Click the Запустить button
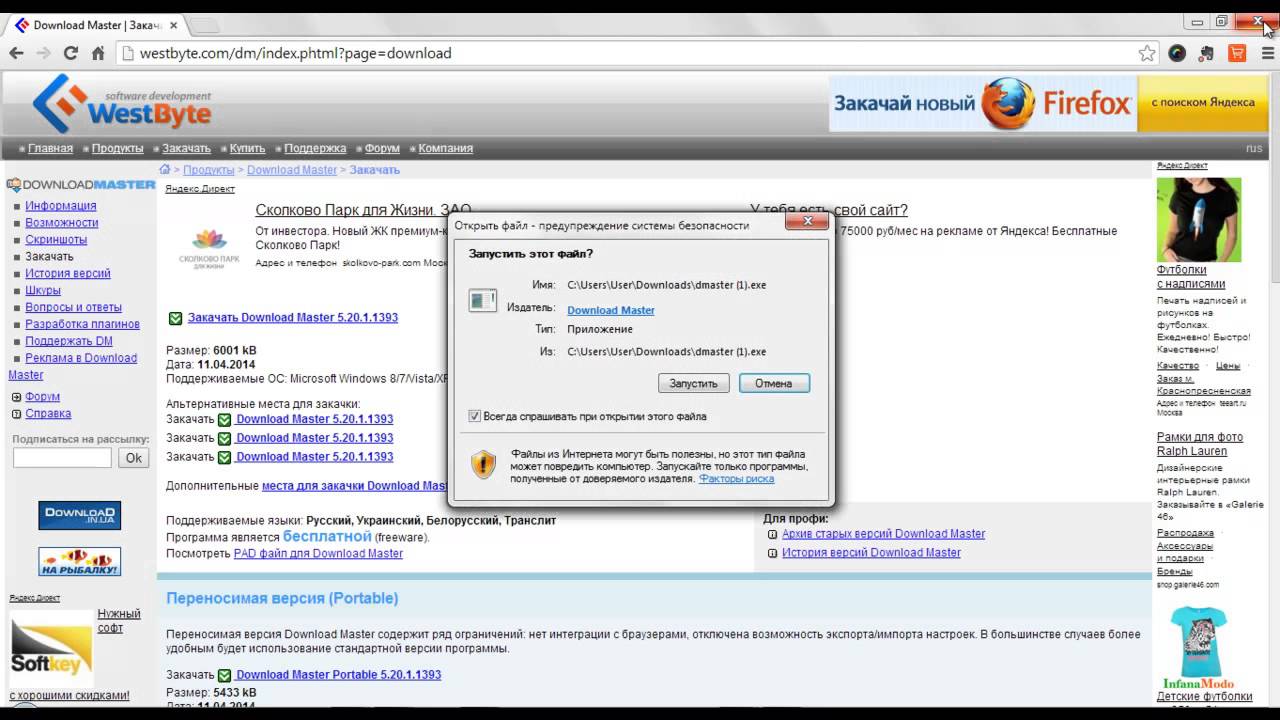 click(x=694, y=383)
